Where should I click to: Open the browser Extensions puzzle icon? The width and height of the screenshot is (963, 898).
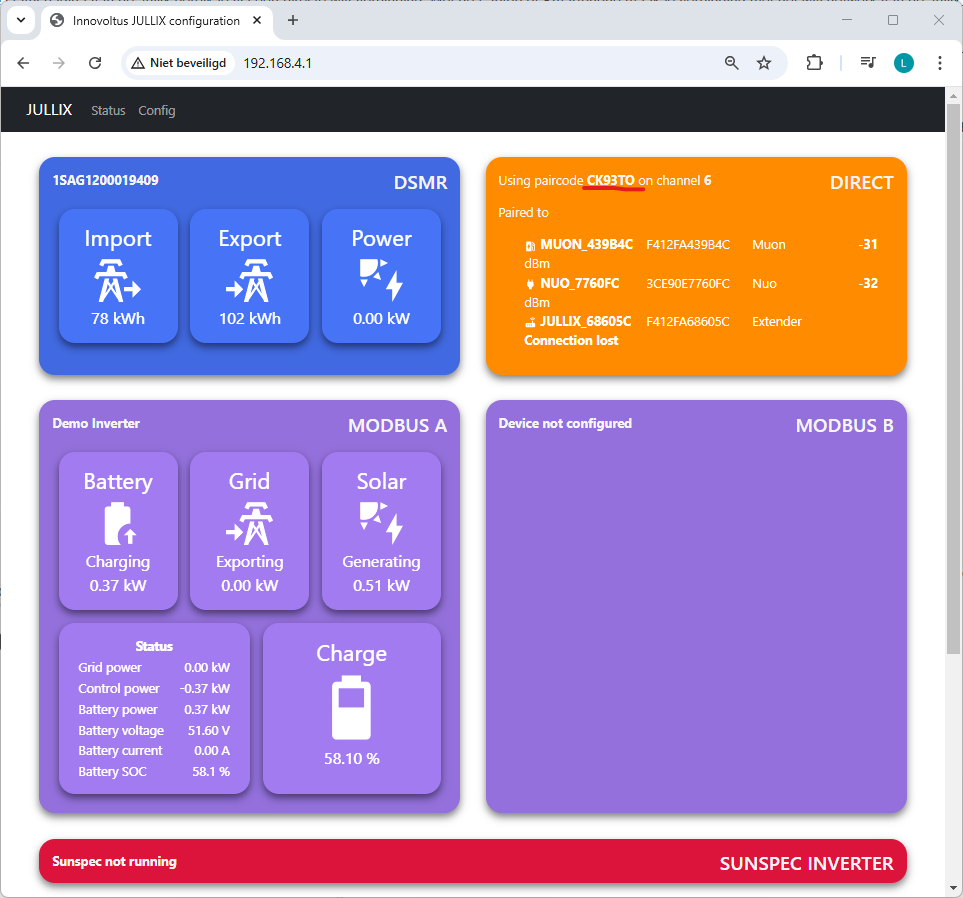(814, 63)
